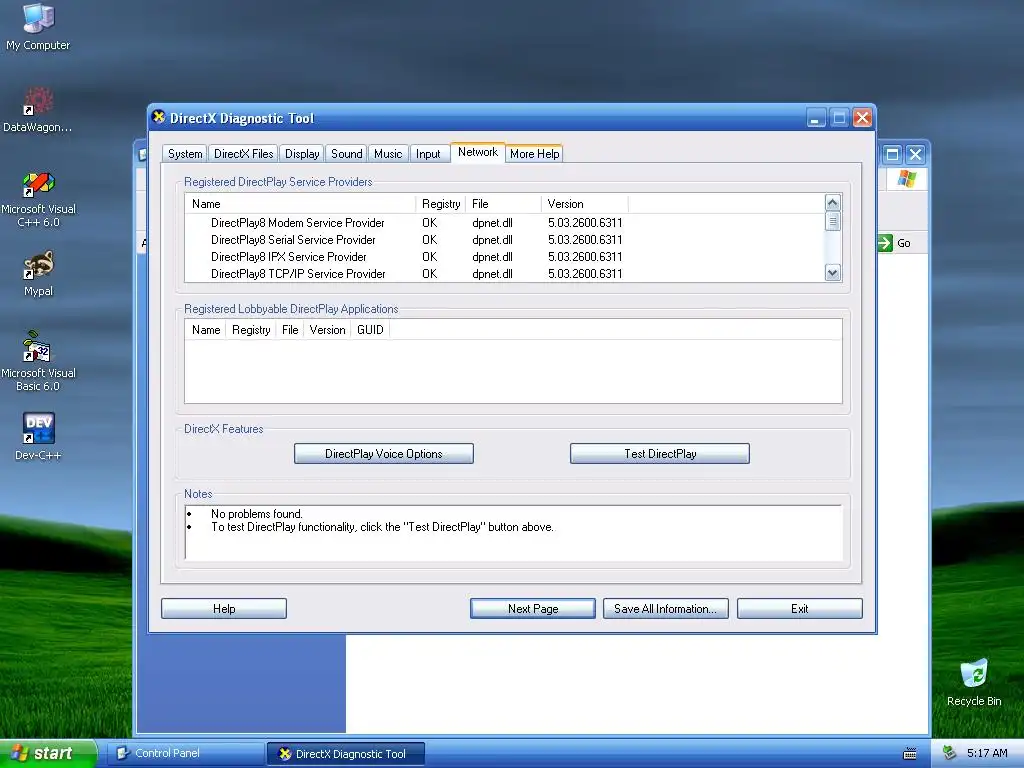
Task: Switch to Control Panel taskbar button
Action: coord(185,754)
